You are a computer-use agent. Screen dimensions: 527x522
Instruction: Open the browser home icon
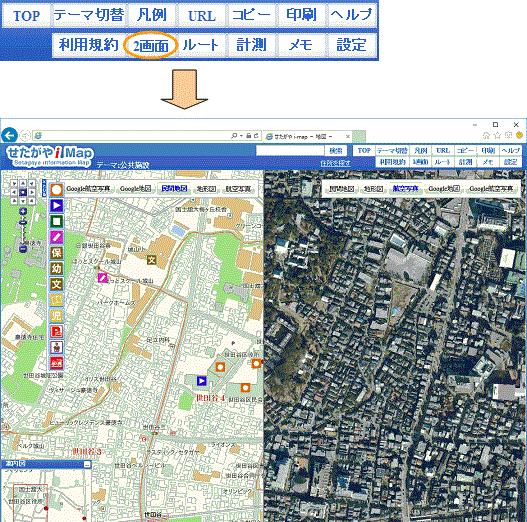pos(486,135)
